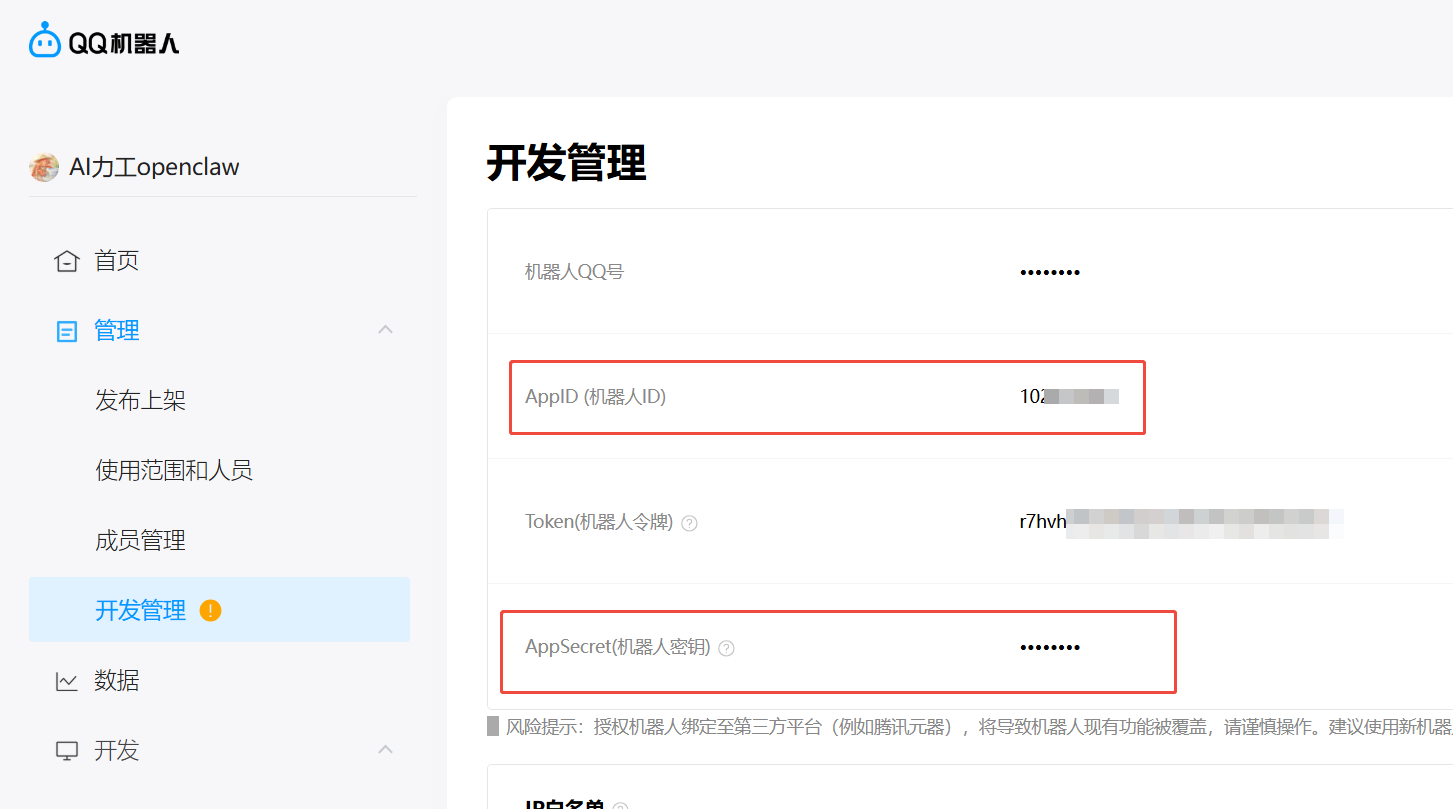The height and width of the screenshot is (809, 1453).
Task: Click the AI力工openclaw bot avatar
Action: pyautogui.click(x=44, y=167)
